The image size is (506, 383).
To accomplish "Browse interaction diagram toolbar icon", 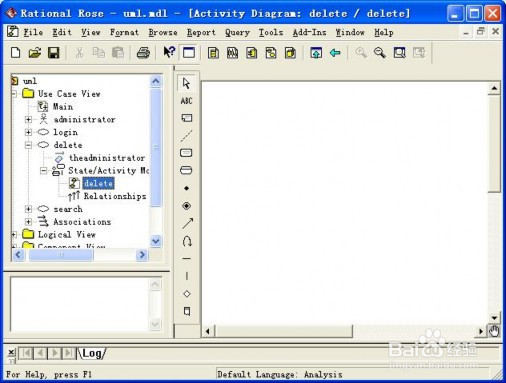I will (x=233, y=53).
